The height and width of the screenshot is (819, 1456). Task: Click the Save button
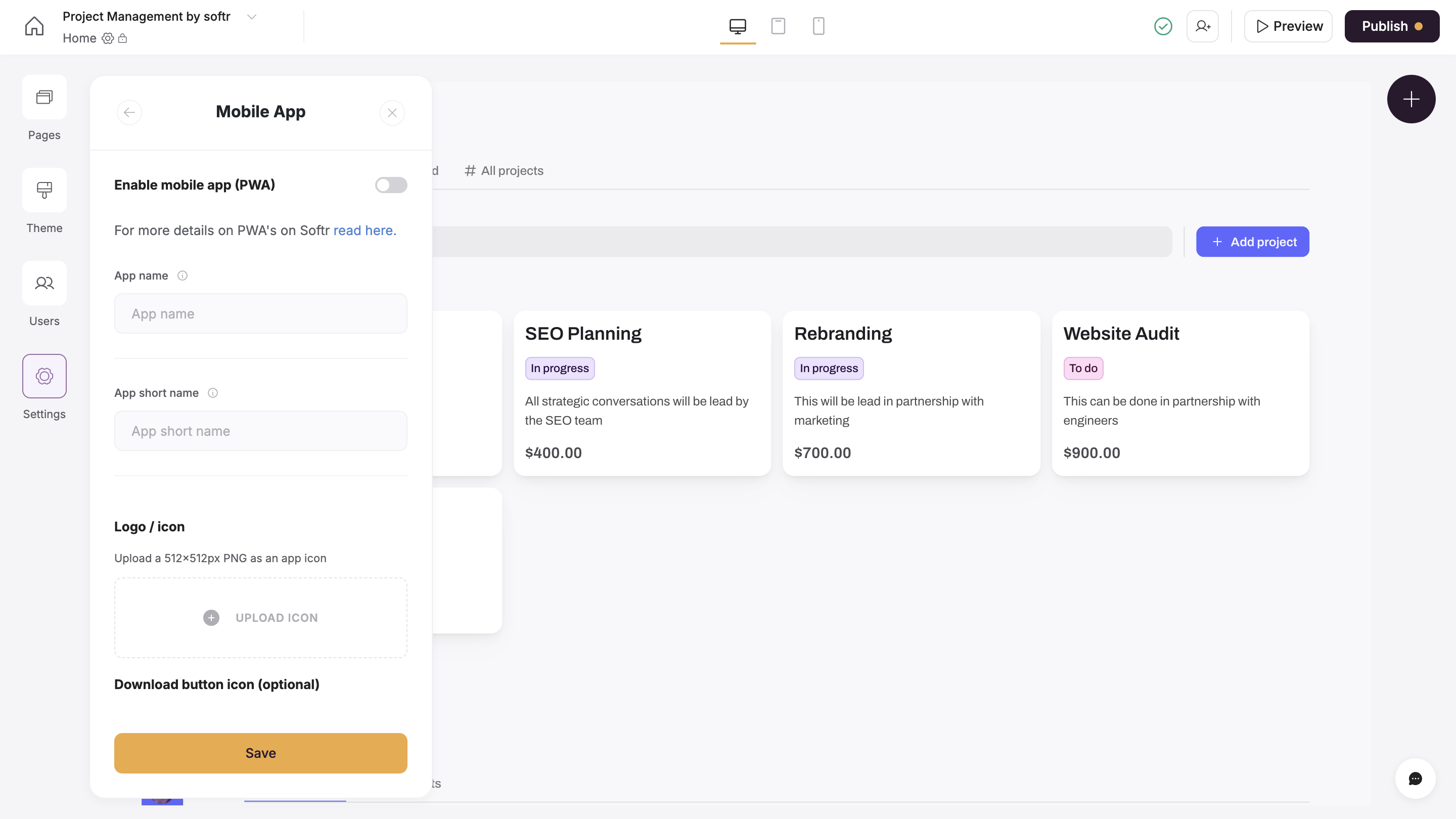coord(260,753)
